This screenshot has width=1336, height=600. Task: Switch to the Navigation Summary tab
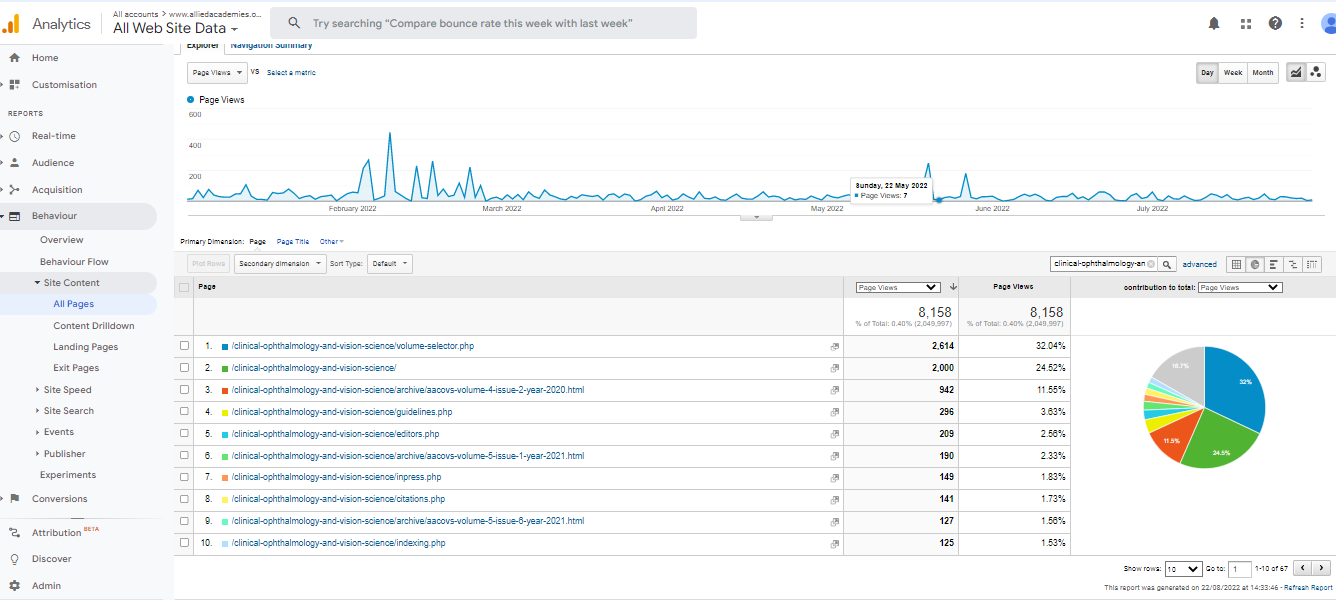pos(271,45)
